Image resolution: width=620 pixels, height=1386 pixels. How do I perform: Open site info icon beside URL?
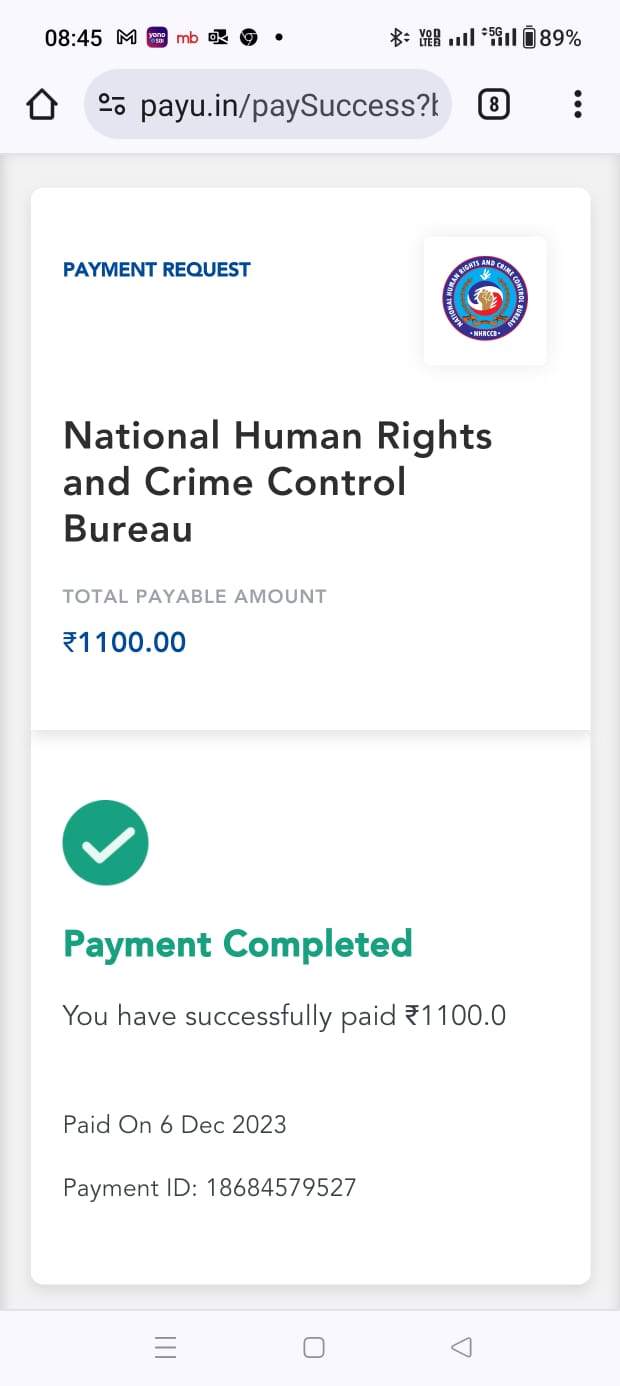(112, 105)
